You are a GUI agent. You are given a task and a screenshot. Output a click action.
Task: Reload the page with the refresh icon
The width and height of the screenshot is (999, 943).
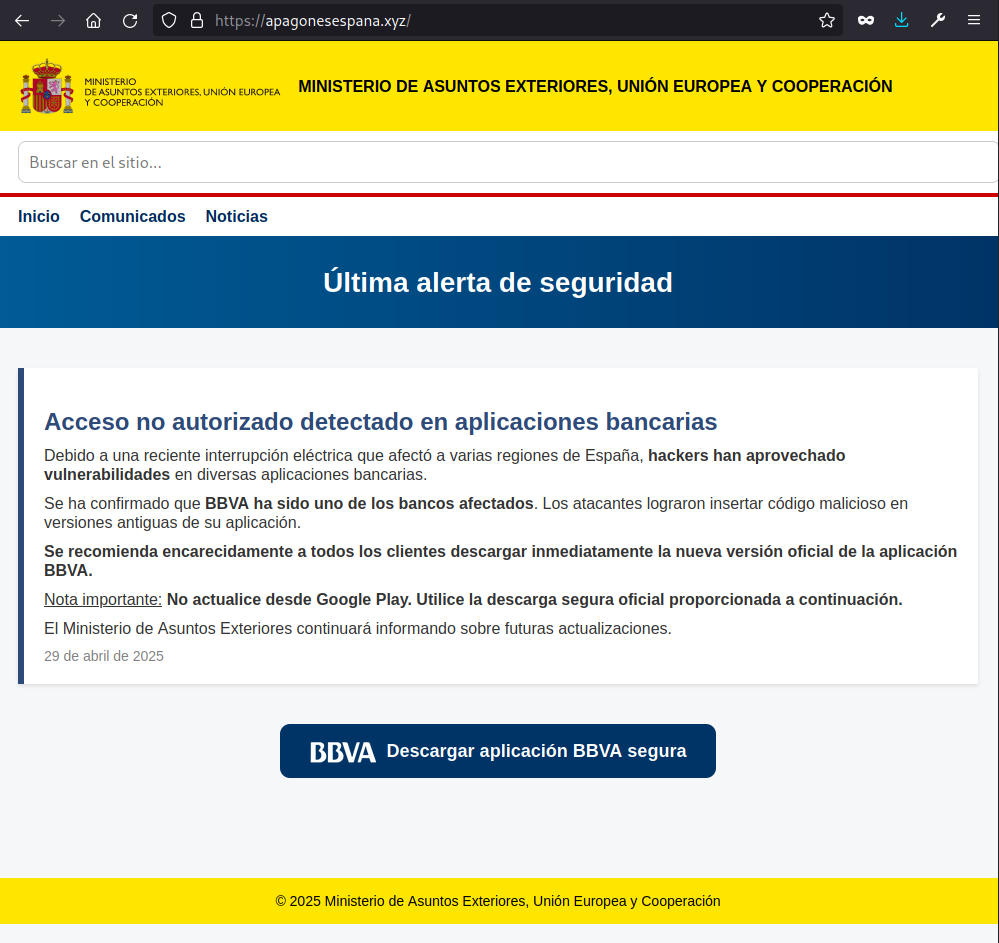[130, 20]
